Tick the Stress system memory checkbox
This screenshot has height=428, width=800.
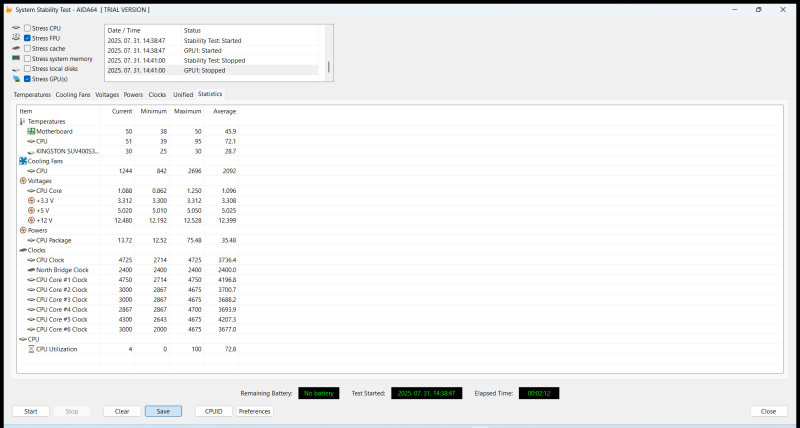[x=28, y=59]
